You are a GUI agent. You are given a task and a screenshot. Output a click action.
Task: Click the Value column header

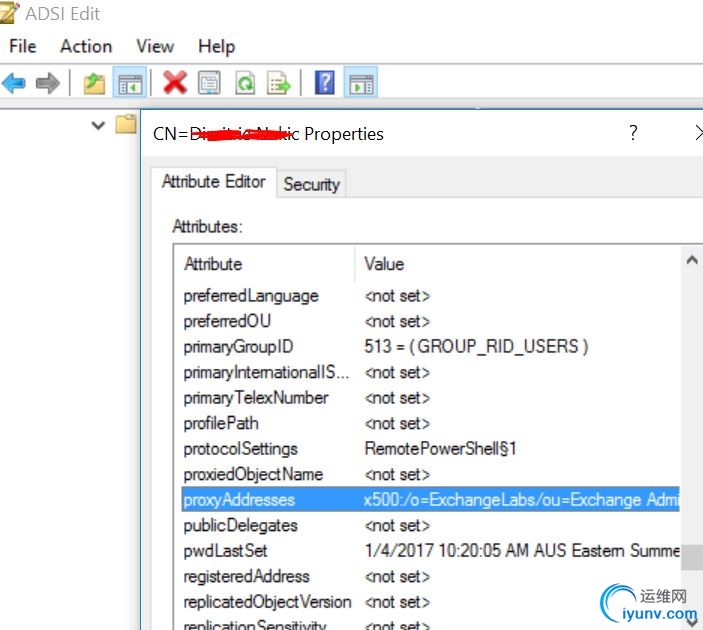pos(517,264)
